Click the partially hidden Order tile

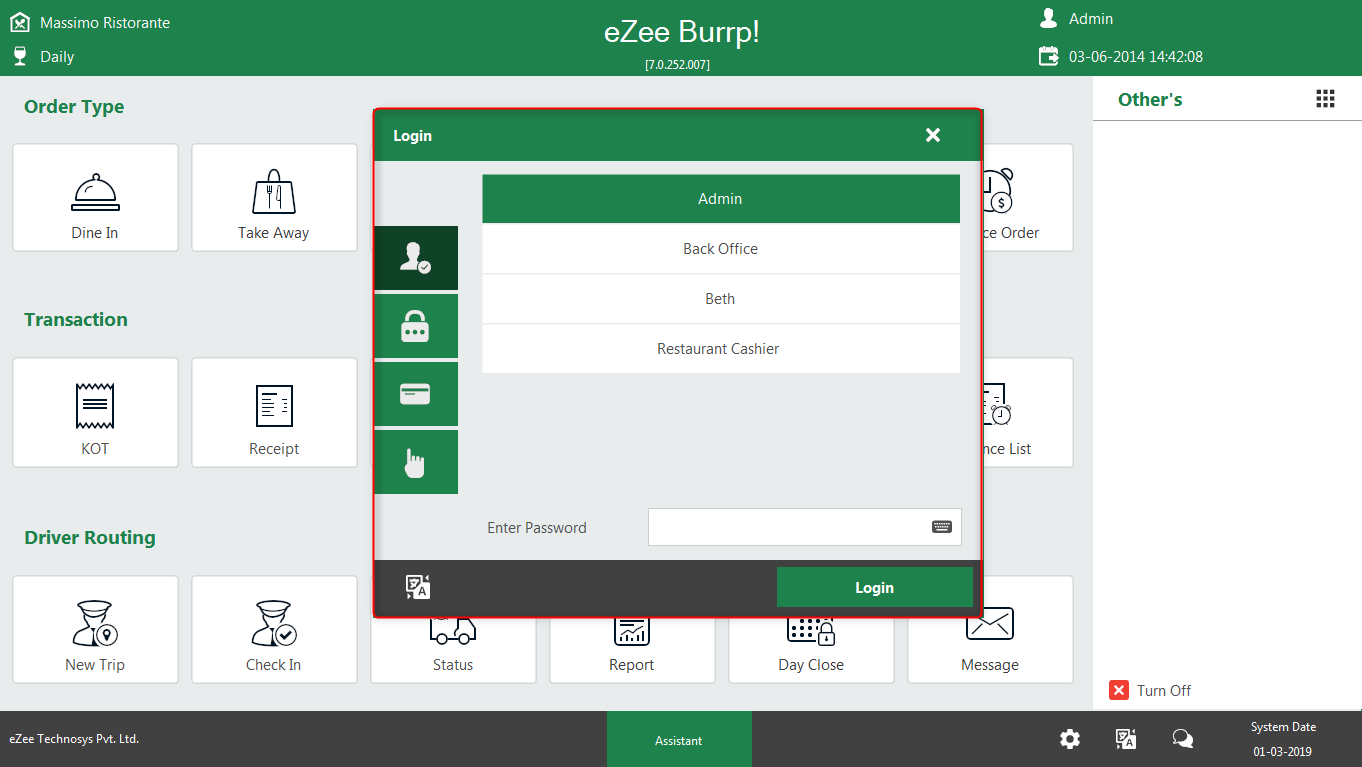click(x=1028, y=197)
